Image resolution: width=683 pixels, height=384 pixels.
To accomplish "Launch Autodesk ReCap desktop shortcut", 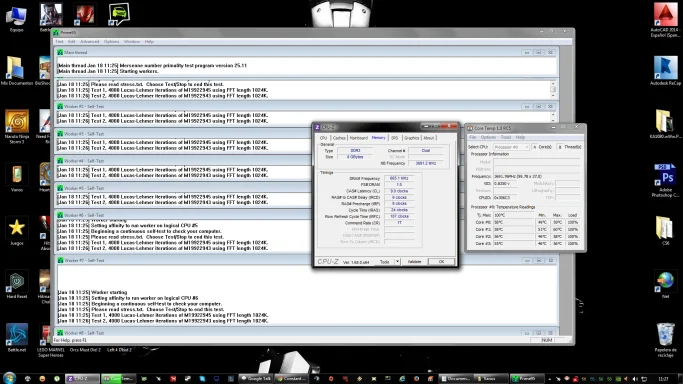I will [665, 71].
